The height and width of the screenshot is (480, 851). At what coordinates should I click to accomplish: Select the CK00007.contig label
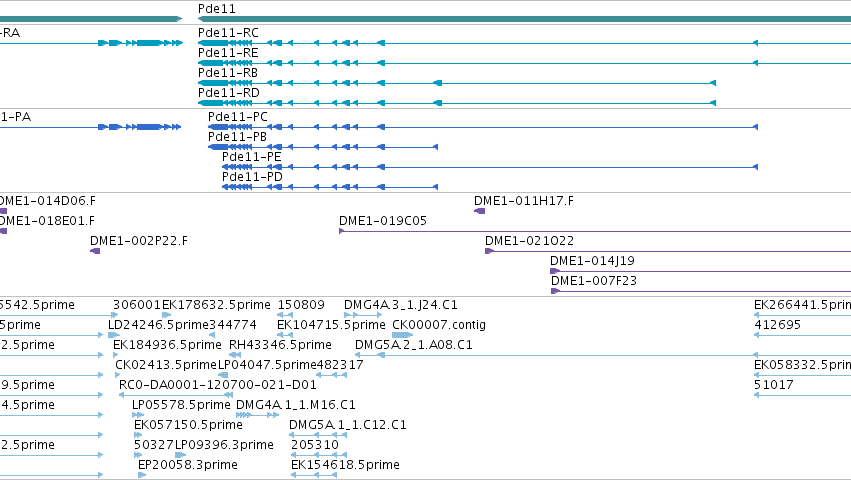[439, 325]
